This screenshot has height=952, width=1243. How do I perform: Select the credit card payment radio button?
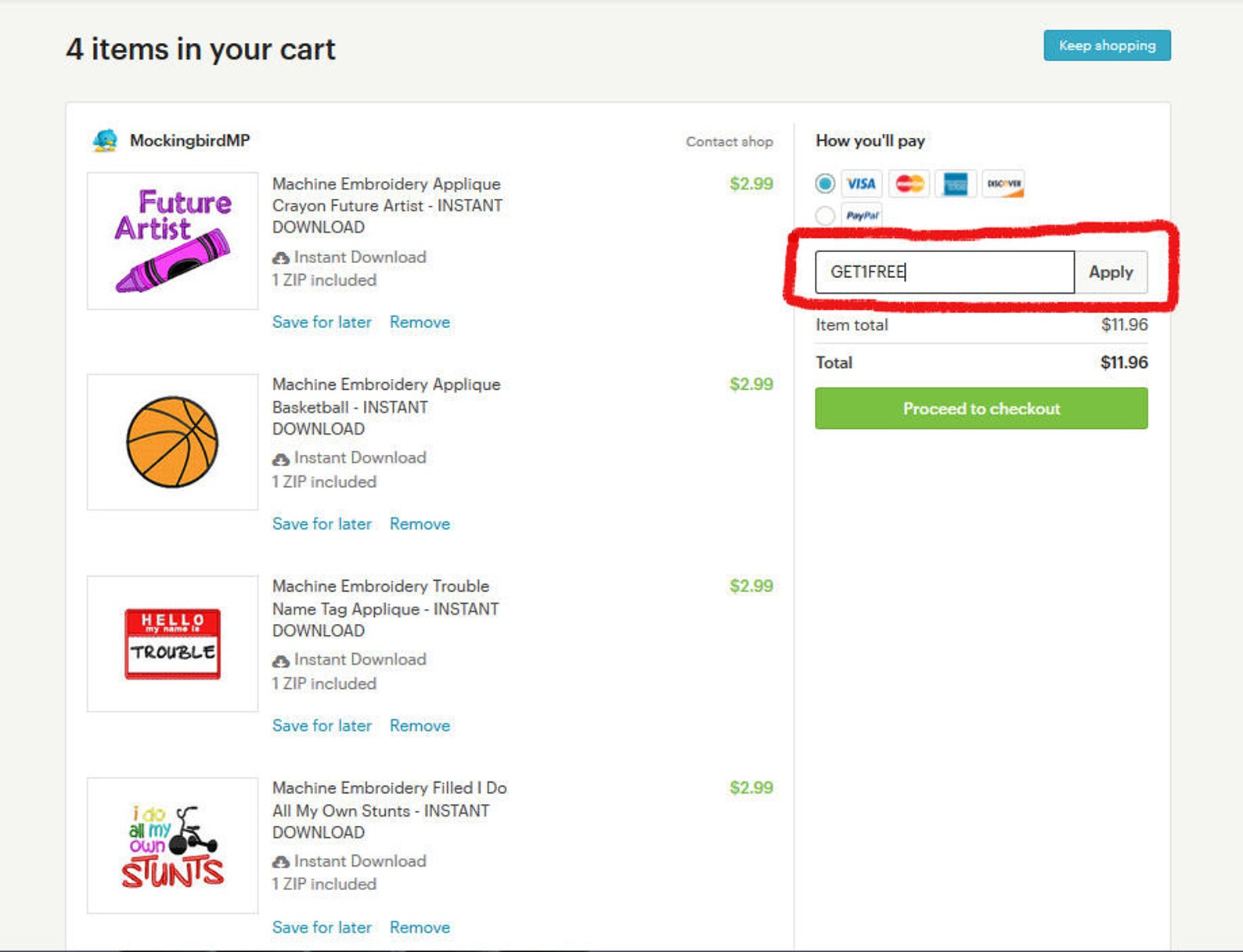[825, 184]
